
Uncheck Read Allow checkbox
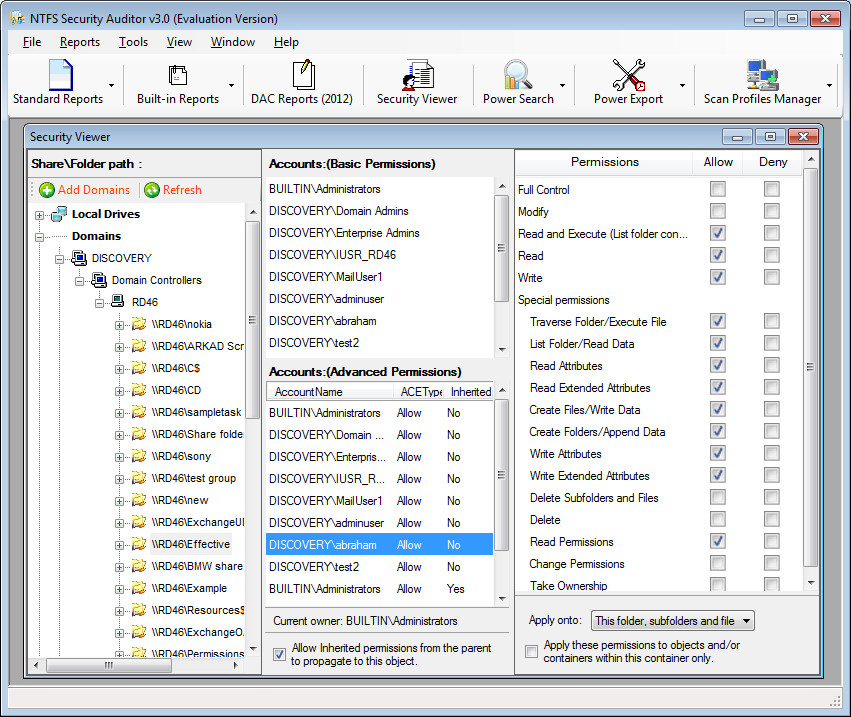point(717,255)
